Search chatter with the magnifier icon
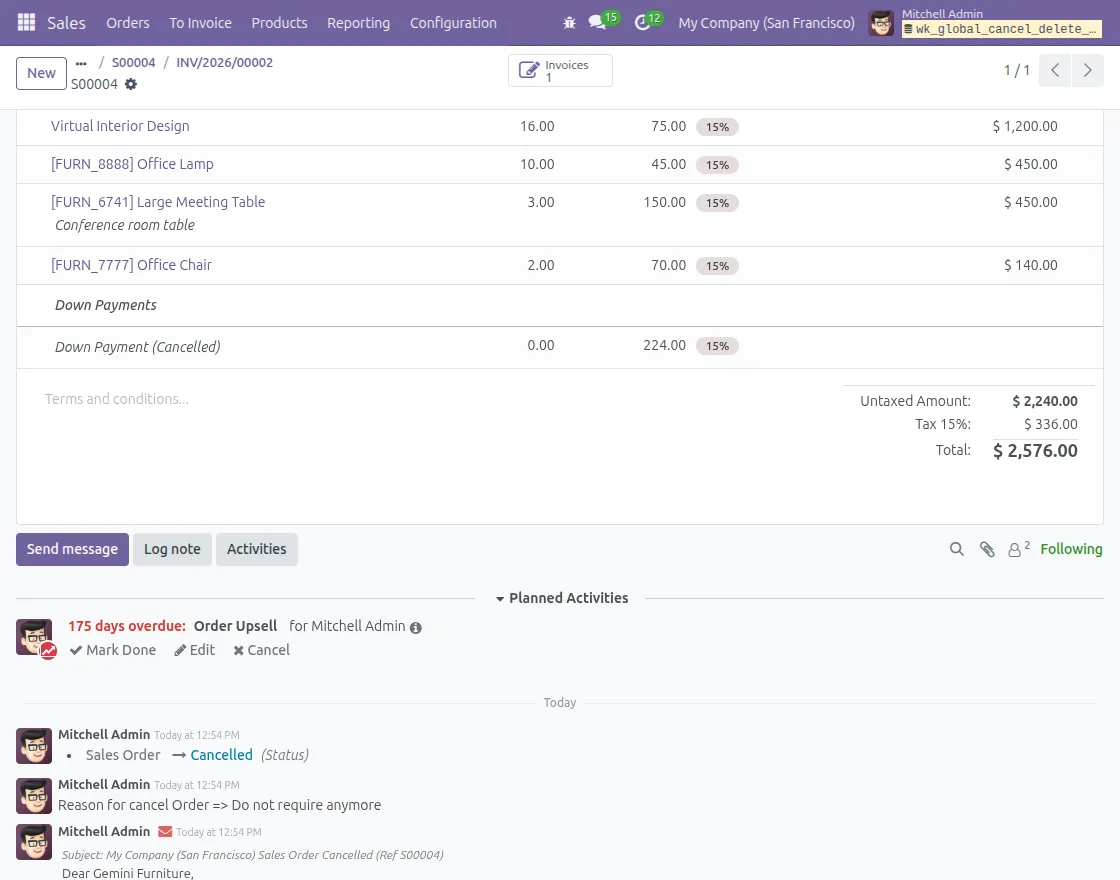Screen dimensions: 1120x880 [957, 549]
